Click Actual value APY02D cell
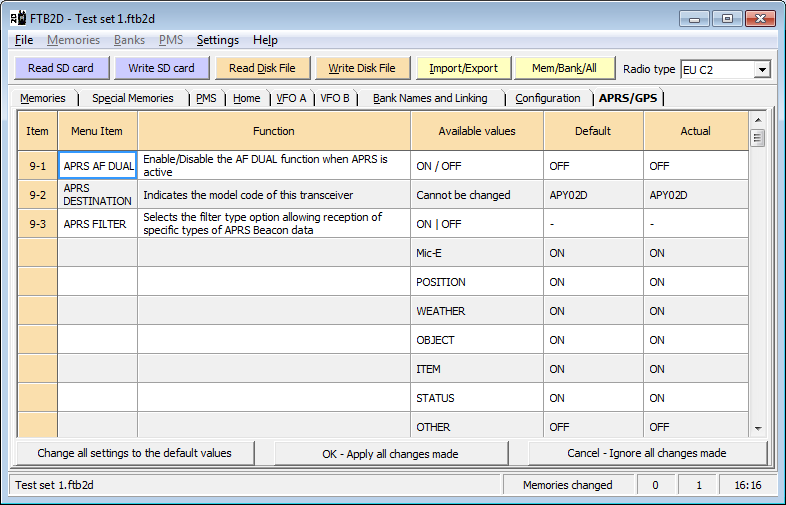 pos(696,195)
